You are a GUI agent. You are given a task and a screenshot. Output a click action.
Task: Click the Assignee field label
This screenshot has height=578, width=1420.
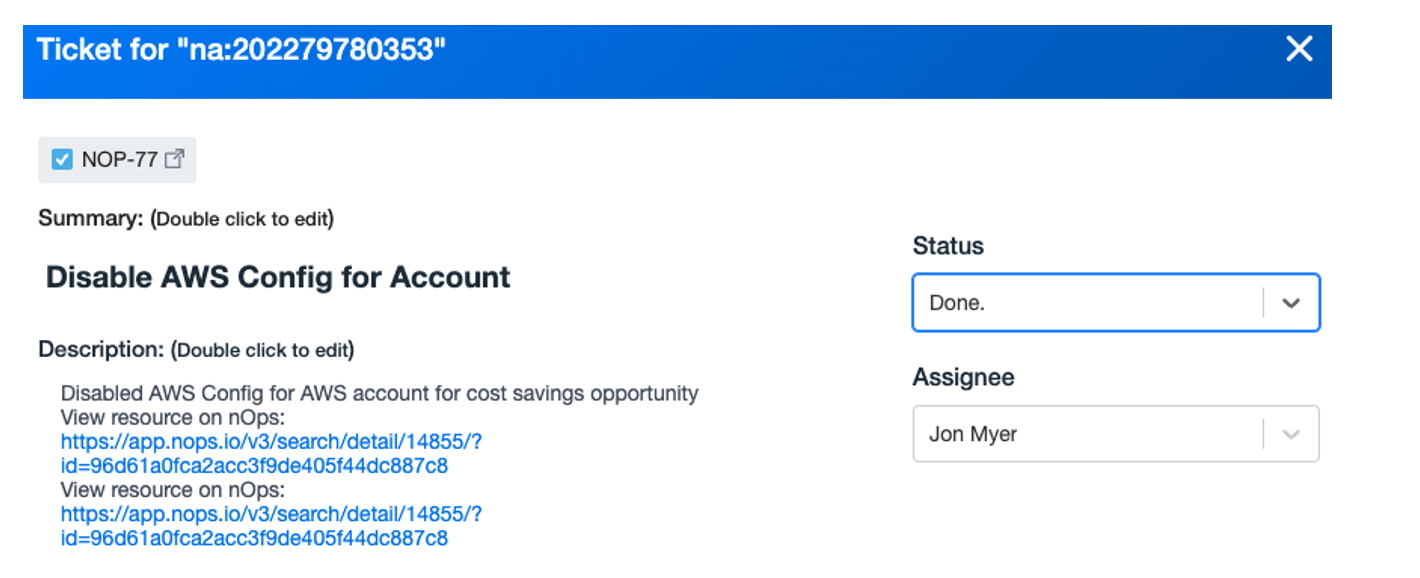coord(963,377)
